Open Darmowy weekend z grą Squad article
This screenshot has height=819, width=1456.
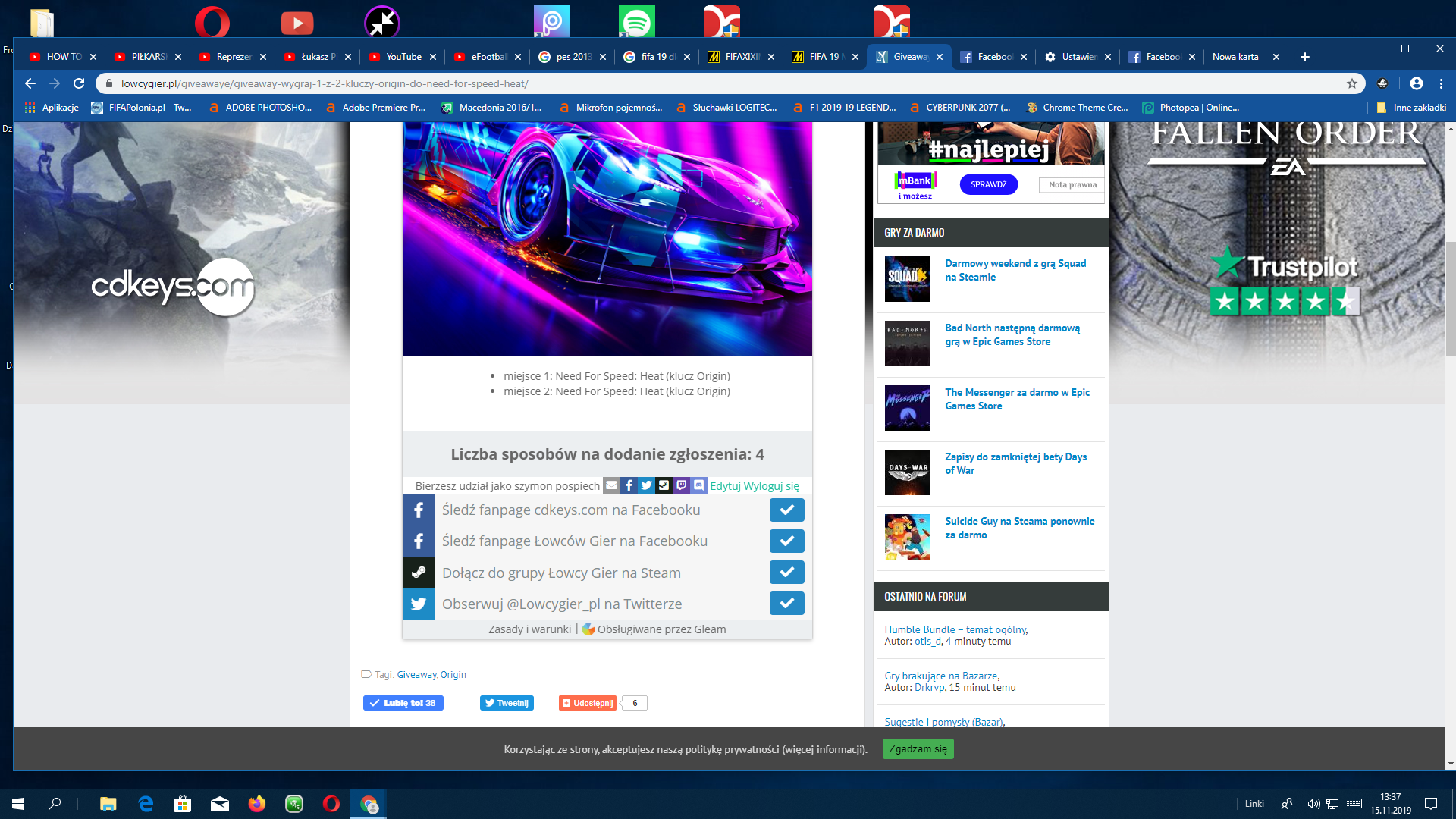(x=1015, y=270)
